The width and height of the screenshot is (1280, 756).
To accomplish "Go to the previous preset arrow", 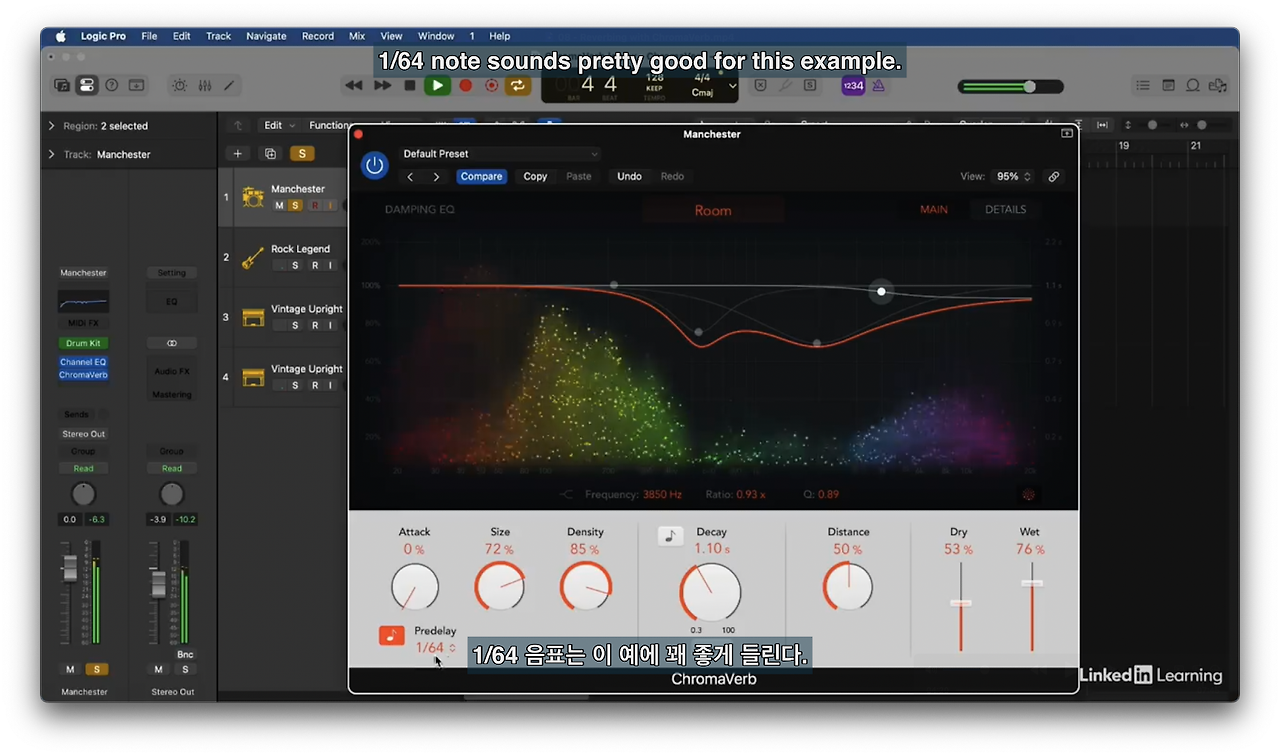I will click(410, 176).
